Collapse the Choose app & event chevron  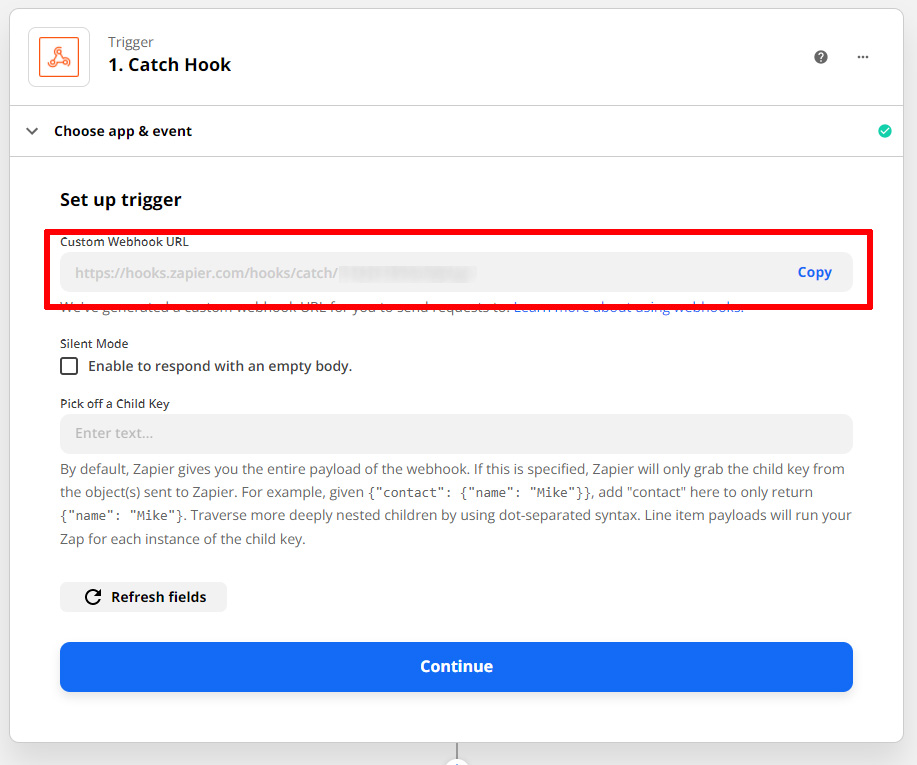(32, 131)
